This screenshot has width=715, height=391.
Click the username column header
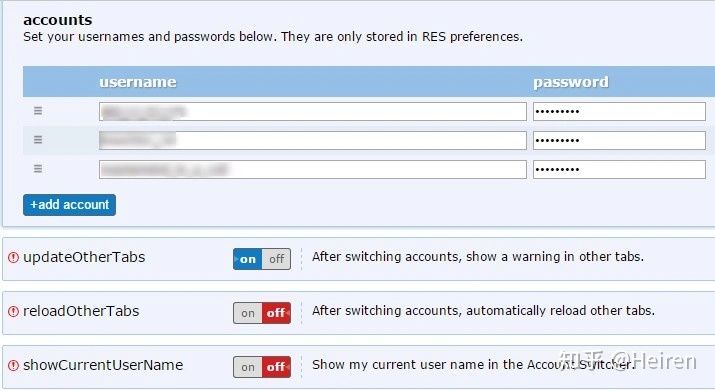(x=138, y=82)
